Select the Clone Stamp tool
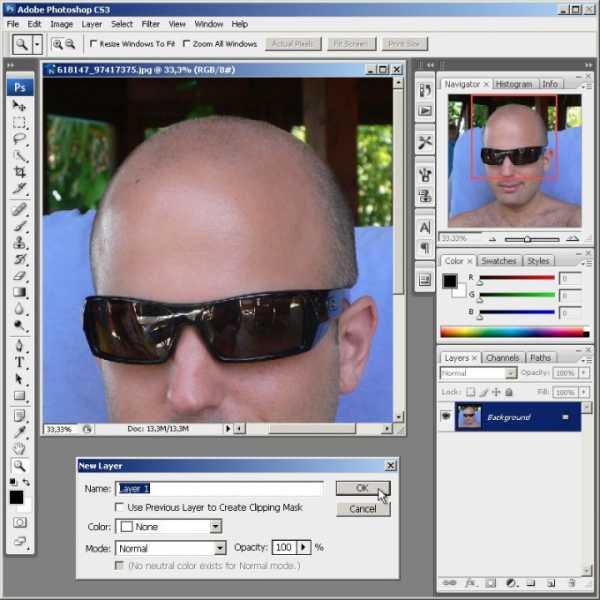This screenshot has width=600, height=600. coord(19,243)
